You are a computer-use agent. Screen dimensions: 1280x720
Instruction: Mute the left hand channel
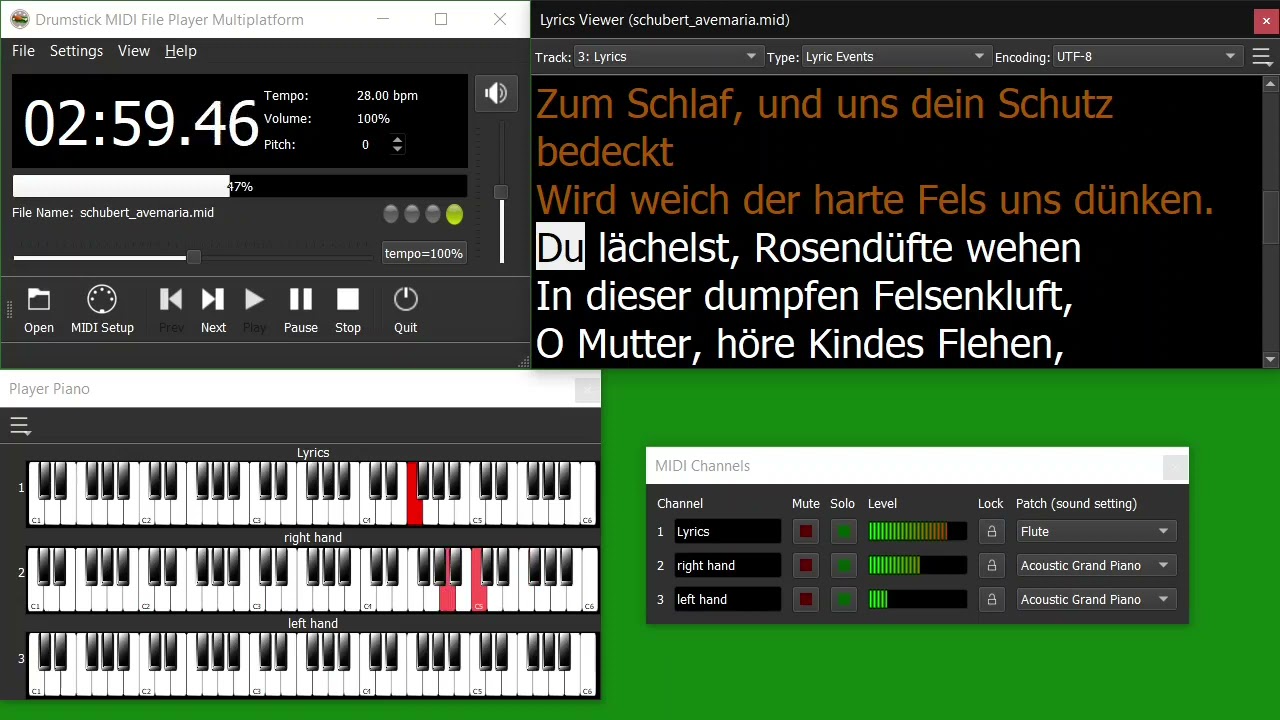pos(806,600)
